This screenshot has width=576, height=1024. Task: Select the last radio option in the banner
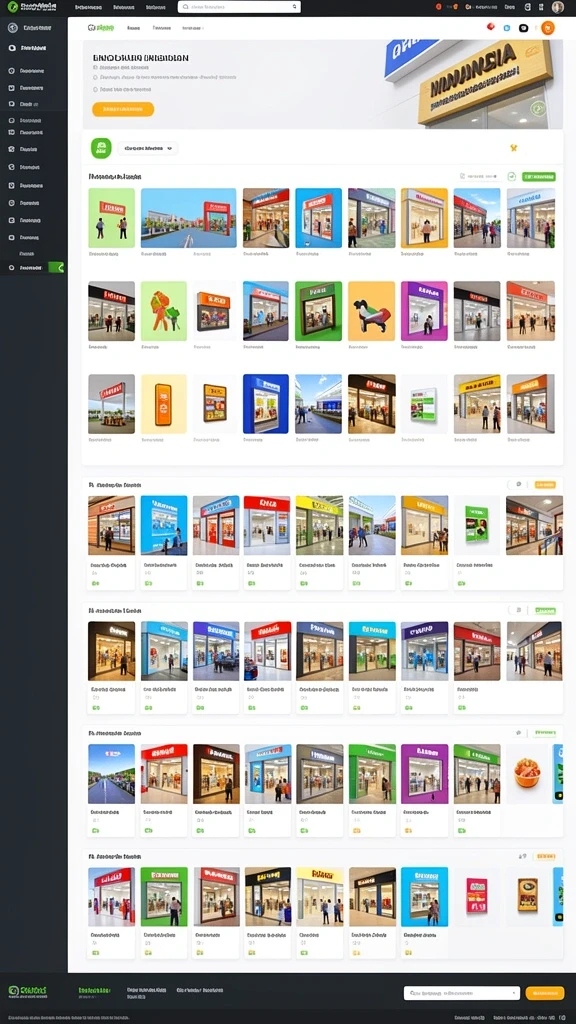coord(95,89)
